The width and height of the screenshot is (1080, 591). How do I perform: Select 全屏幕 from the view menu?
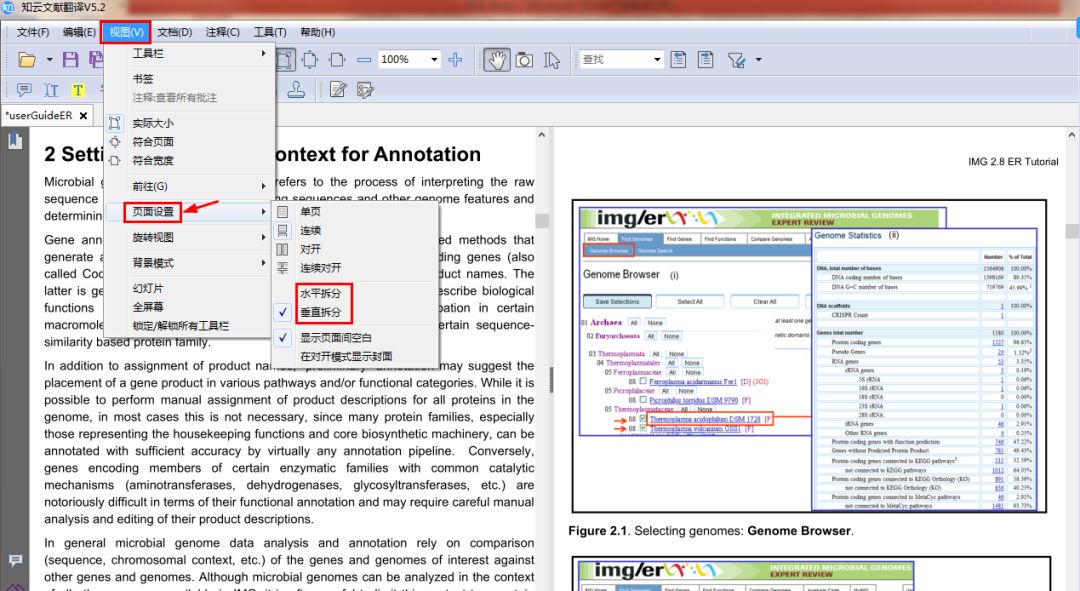click(148, 307)
